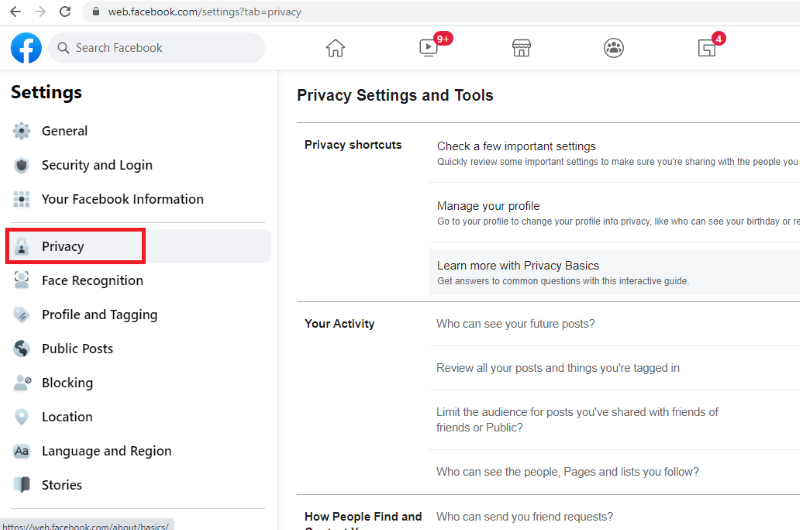This screenshot has height=530, width=800.
Task: Click Who can send you friend requests?
Action: 524,517
